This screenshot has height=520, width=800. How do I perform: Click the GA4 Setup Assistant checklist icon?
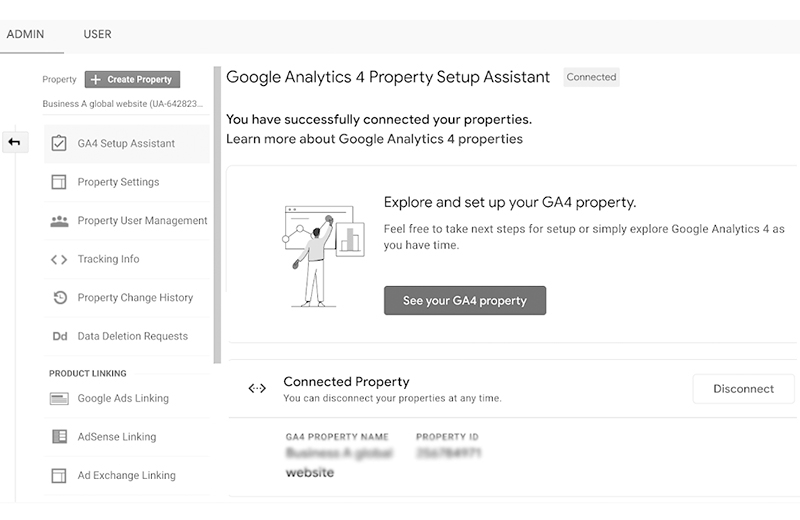[x=59, y=143]
